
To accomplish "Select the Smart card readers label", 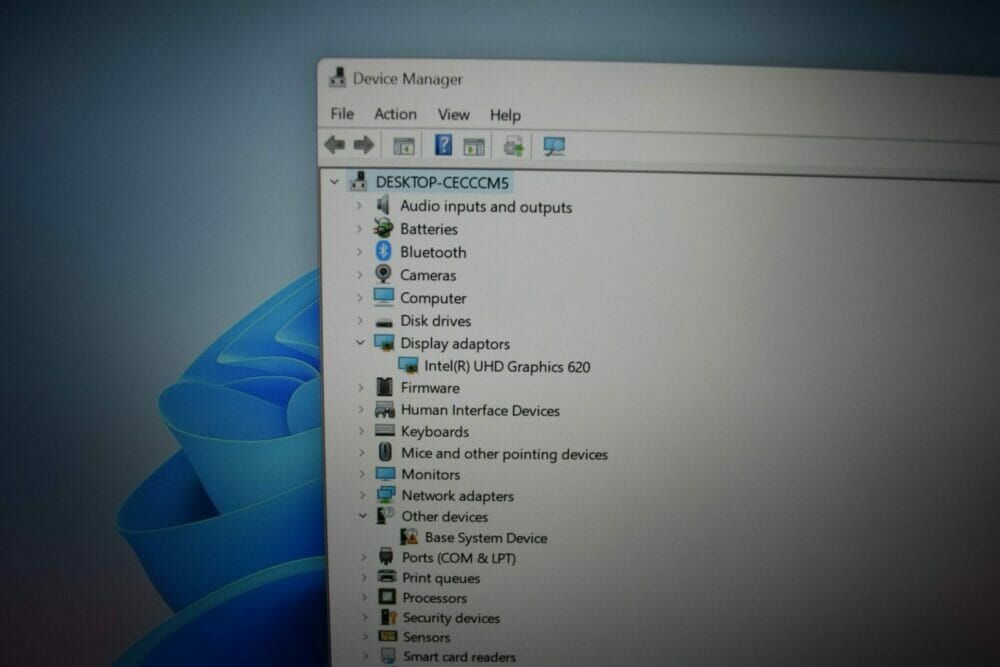I will (x=460, y=656).
